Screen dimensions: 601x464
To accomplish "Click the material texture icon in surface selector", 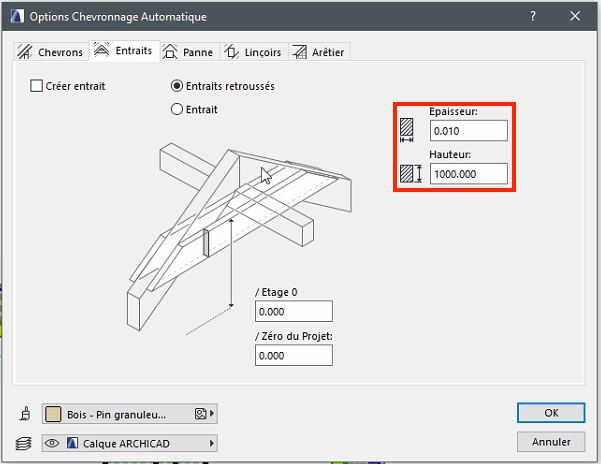I will click(x=200, y=414).
